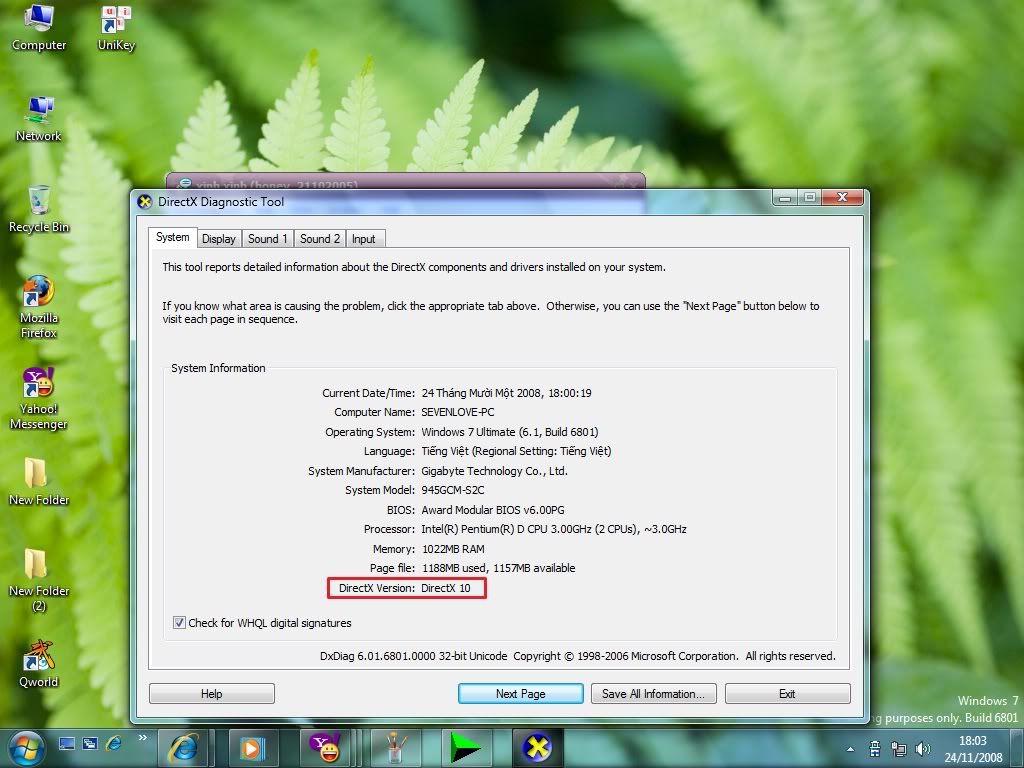This screenshot has height=768, width=1024.
Task: Open the Network desktop icon
Action: click(x=39, y=118)
